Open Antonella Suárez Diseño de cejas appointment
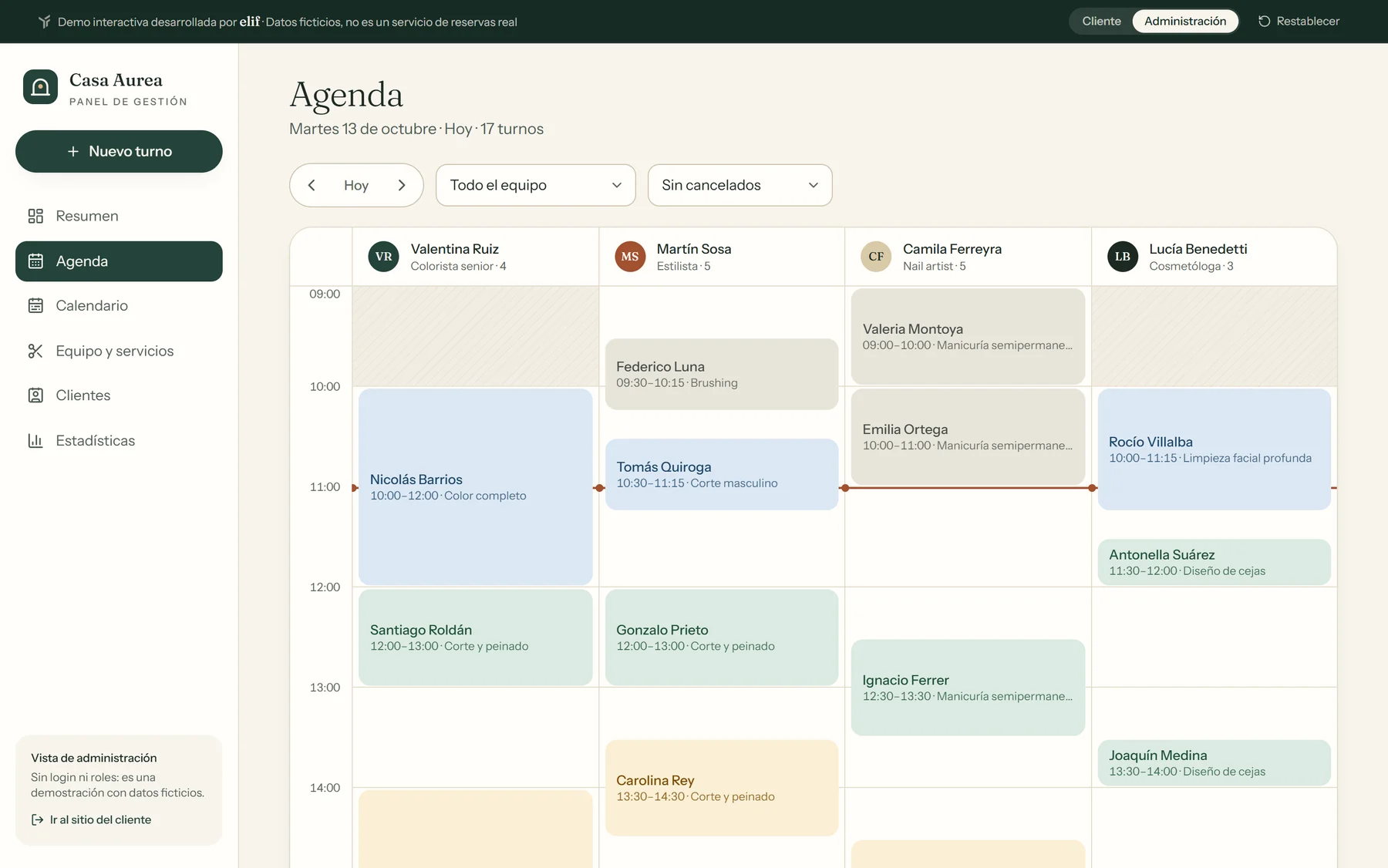The height and width of the screenshot is (868, 1388). pos(1214,562)
